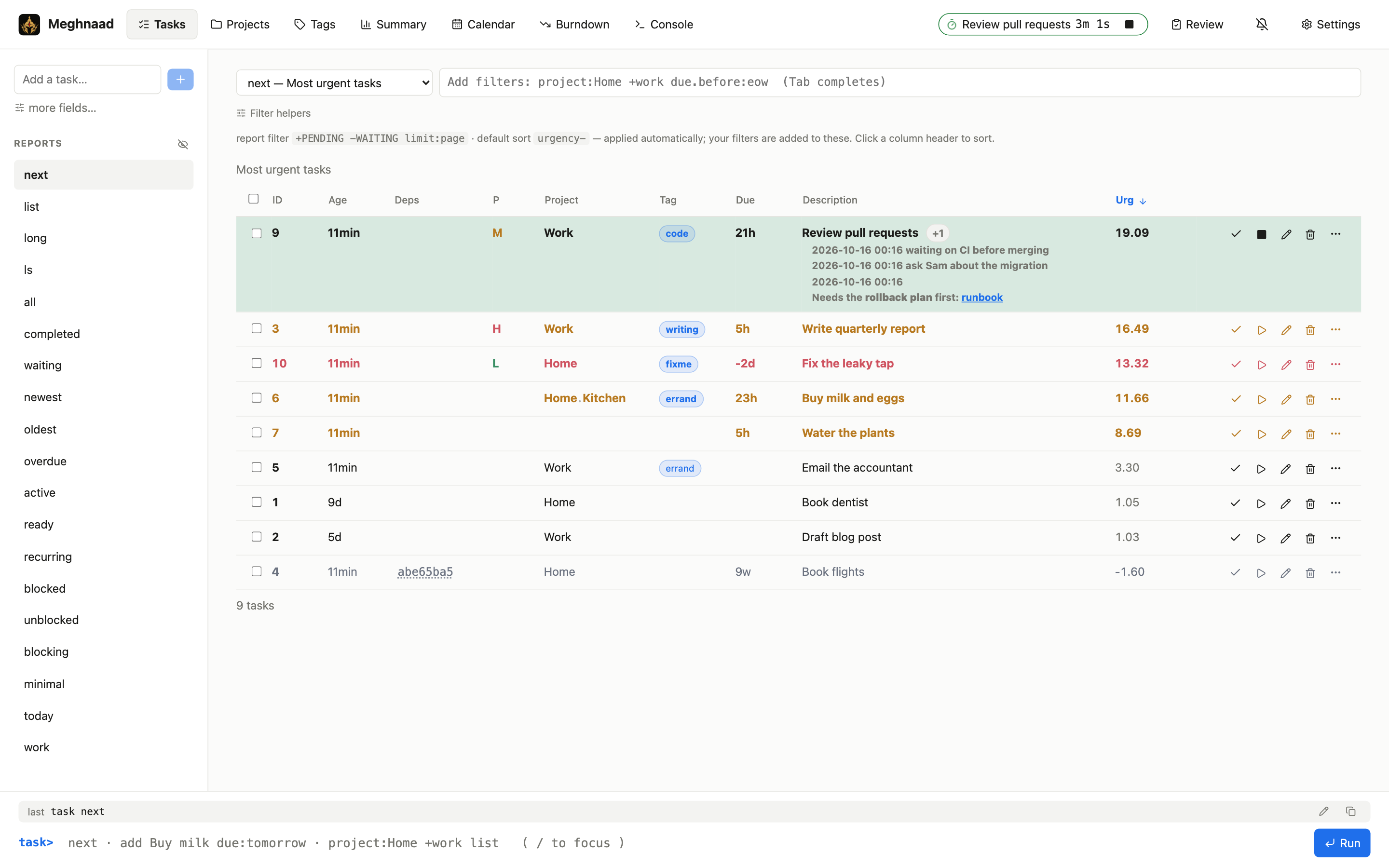Toggle the select-all checkbox in the table header
Image resolution: width=1389 pixels, height=868 pixels.
[x=253, y=199]
